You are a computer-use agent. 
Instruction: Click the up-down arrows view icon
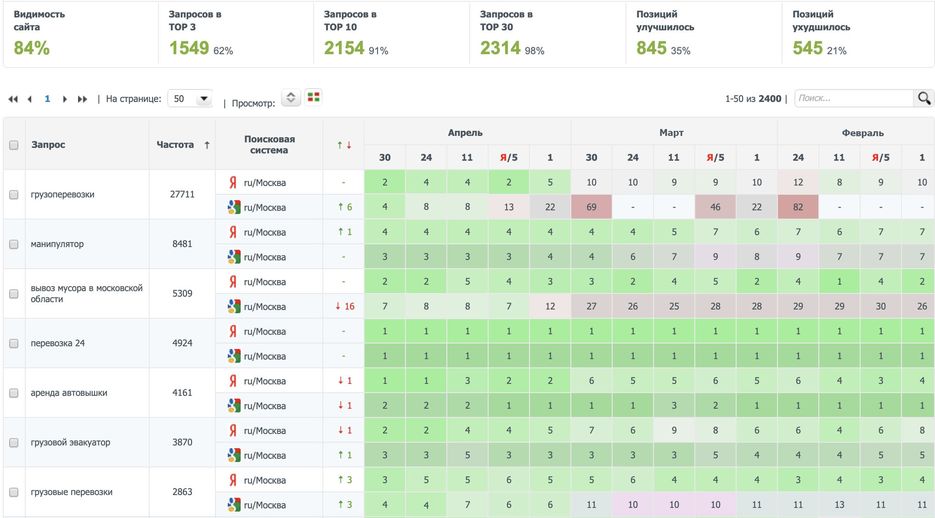[x=291, y=97]
